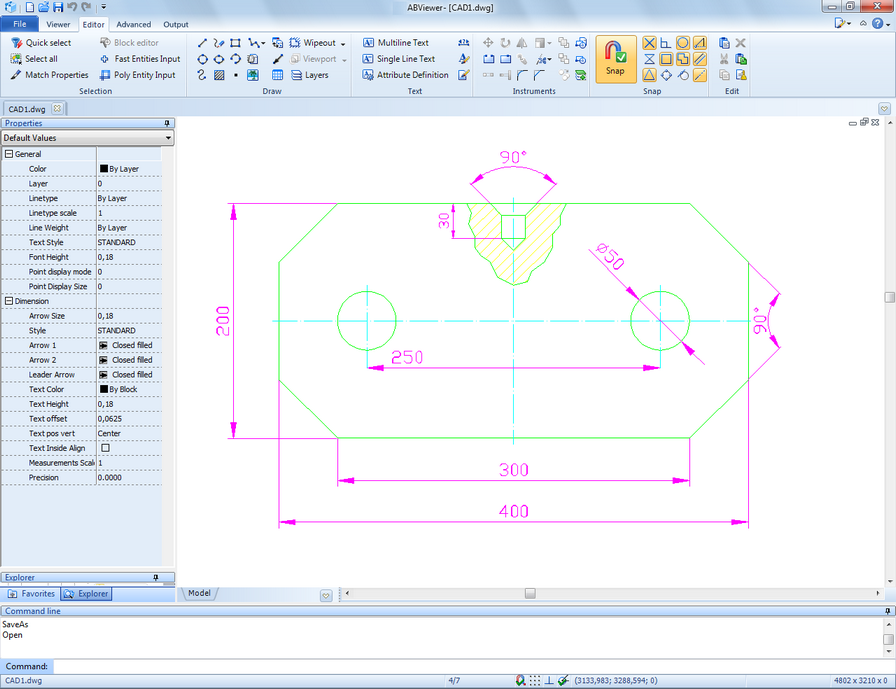Screen dimensions: 896x689
Task: Switch to the Advanced tab
Action: (134, 25)
